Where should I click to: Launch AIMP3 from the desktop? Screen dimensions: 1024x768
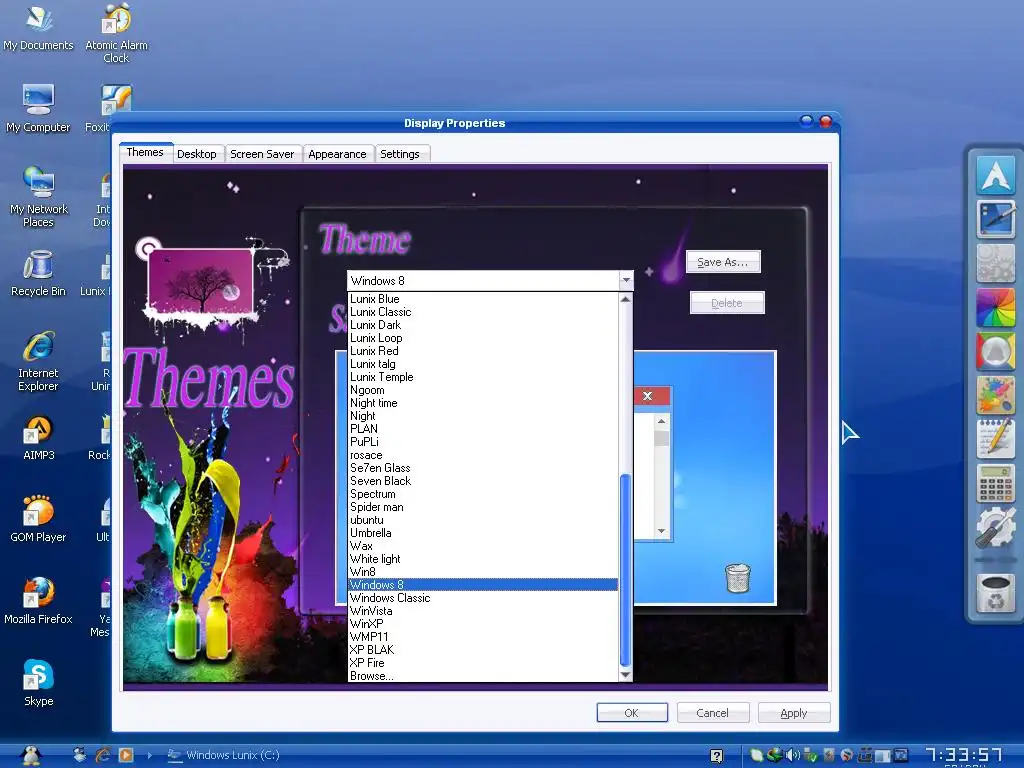tap(38, 438)
